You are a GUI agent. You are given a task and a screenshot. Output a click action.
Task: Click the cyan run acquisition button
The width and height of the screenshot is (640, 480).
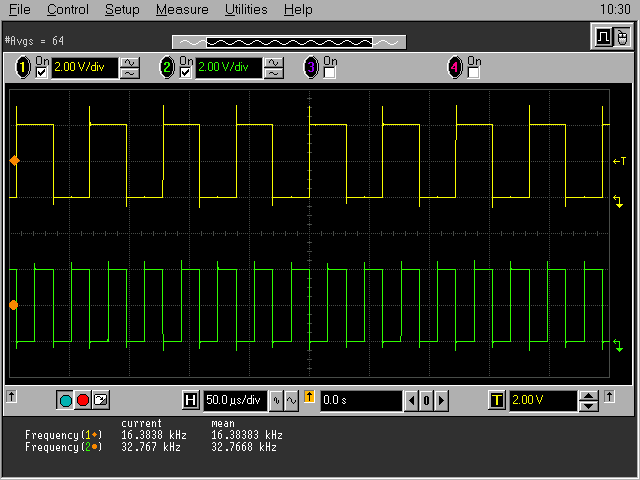(66, 400)
